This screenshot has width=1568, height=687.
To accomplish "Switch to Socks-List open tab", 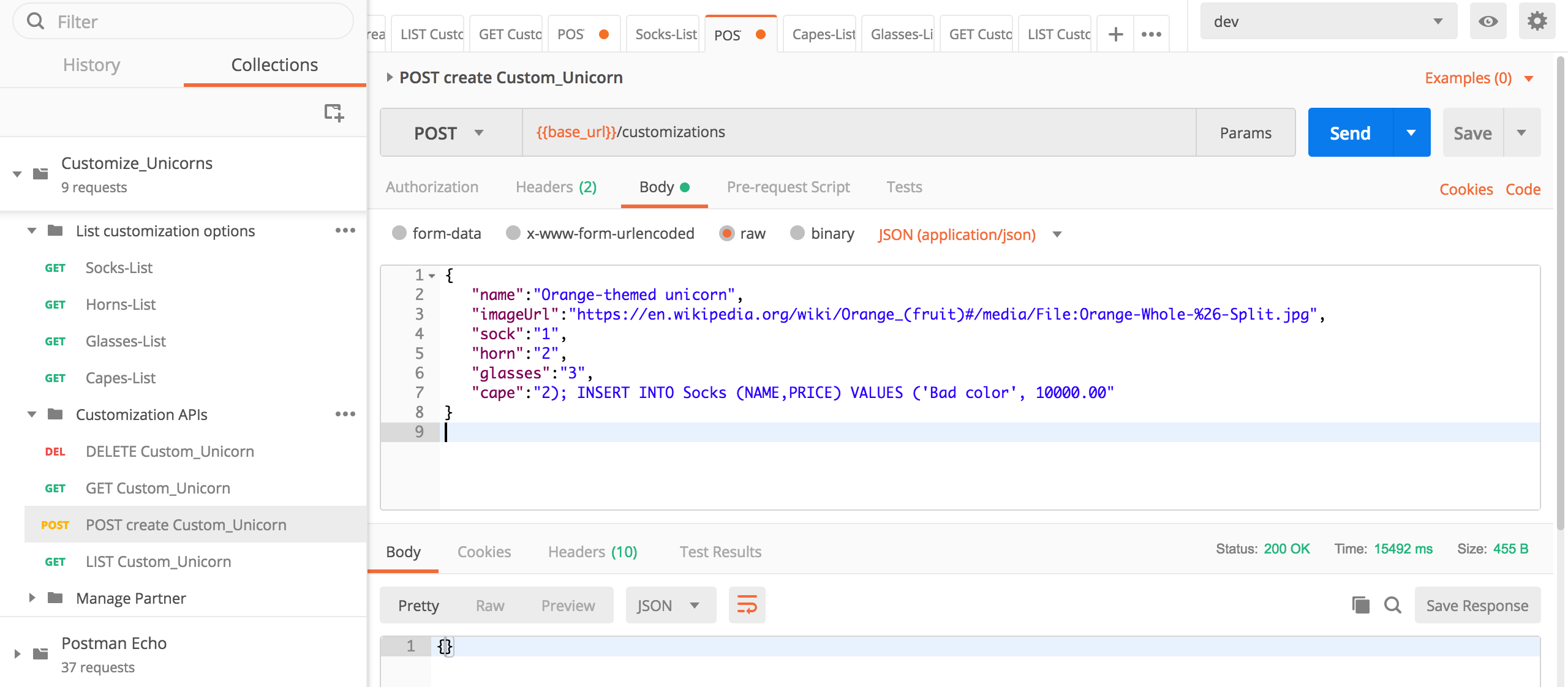I will point(663,34).
